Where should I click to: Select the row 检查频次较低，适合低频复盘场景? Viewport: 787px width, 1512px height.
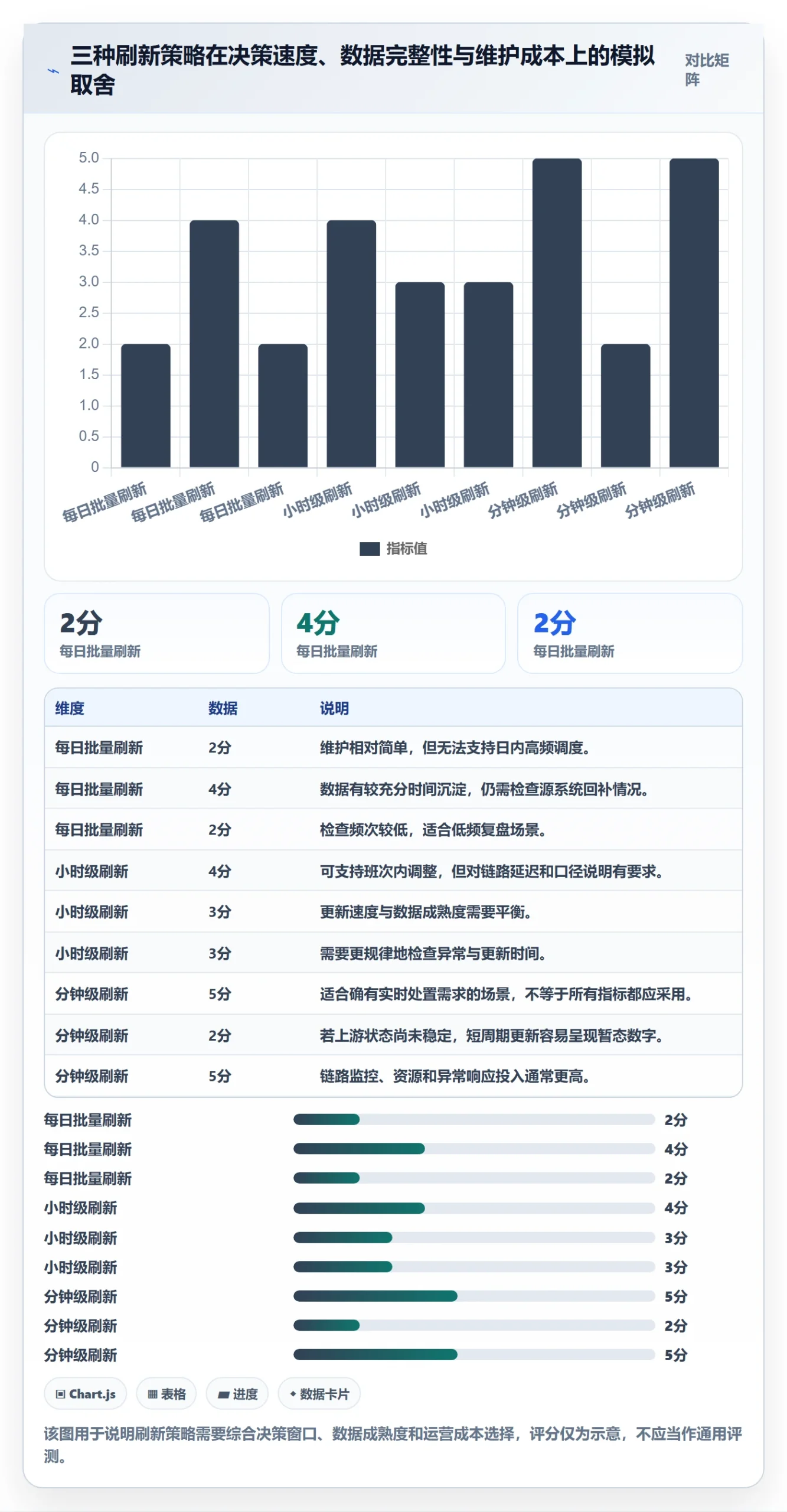[393, 830]
